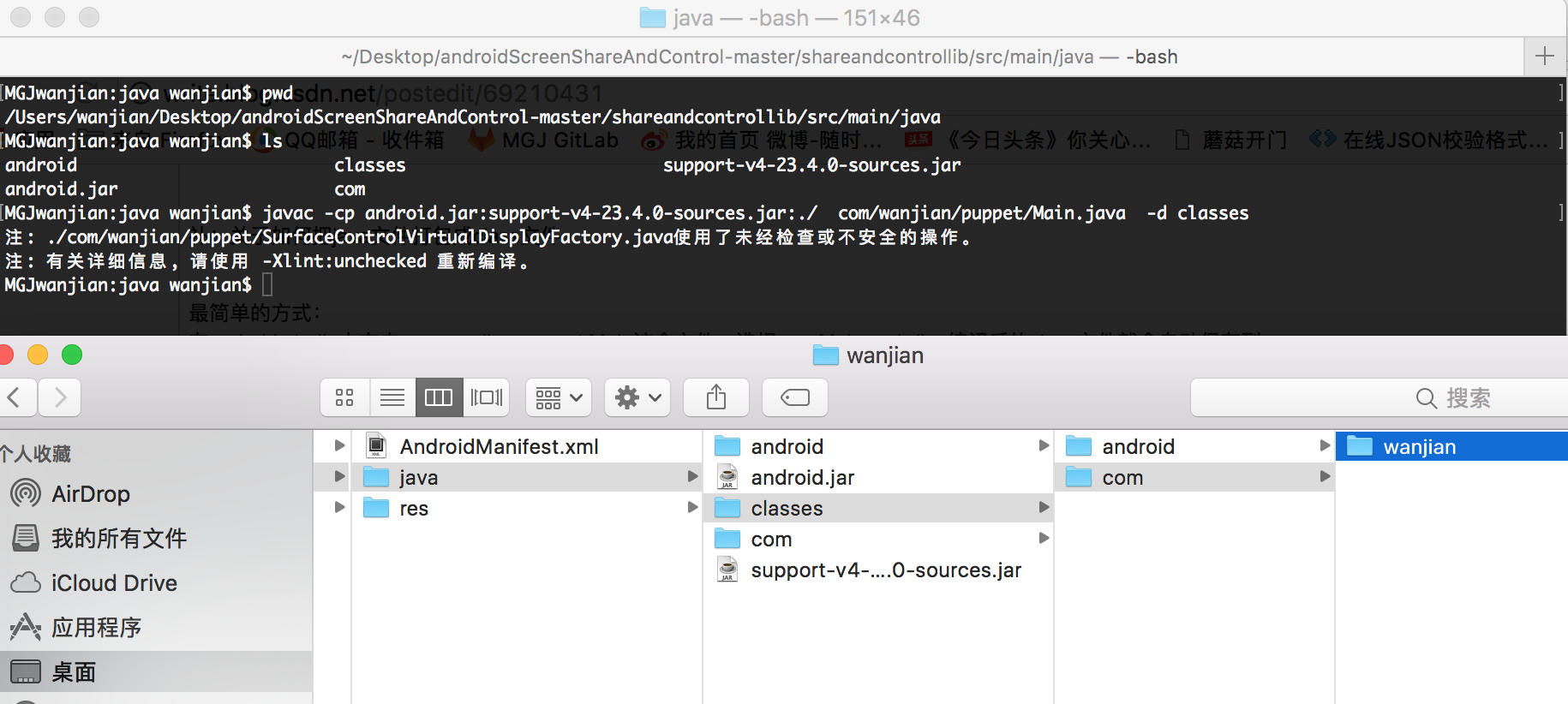
Task: Click the Share button in Finder
Action: click(x=716, y=397)
